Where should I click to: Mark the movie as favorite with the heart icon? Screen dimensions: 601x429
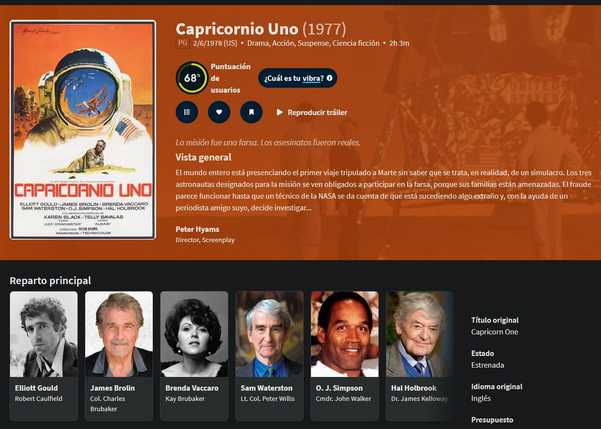tap(219, 112)
